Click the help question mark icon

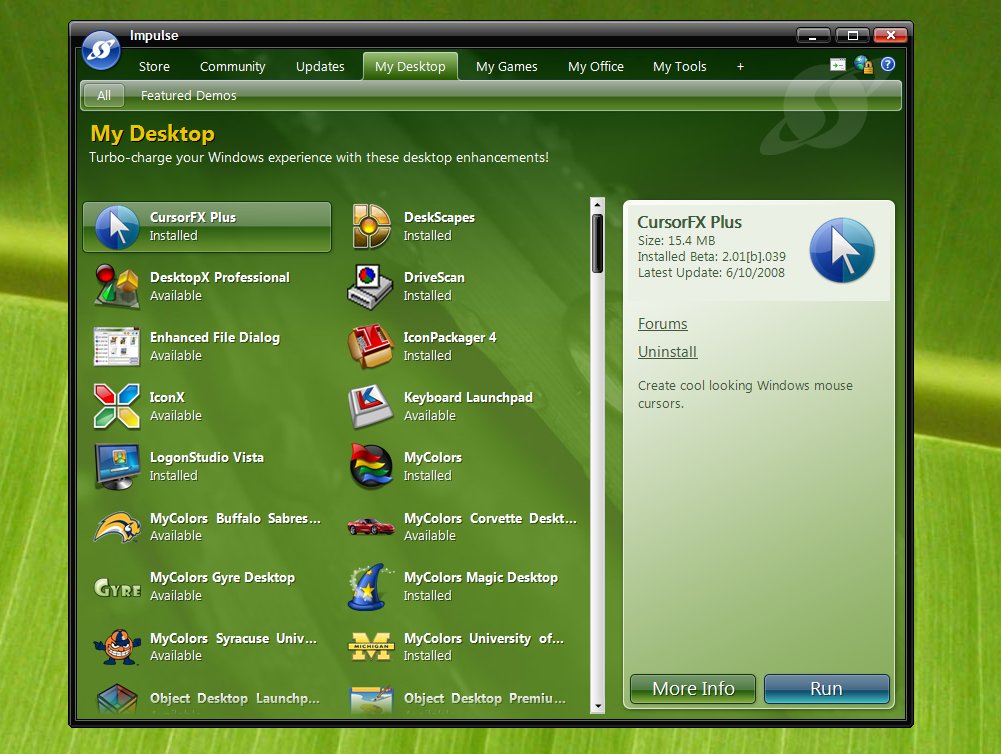(x=887, y=64)
